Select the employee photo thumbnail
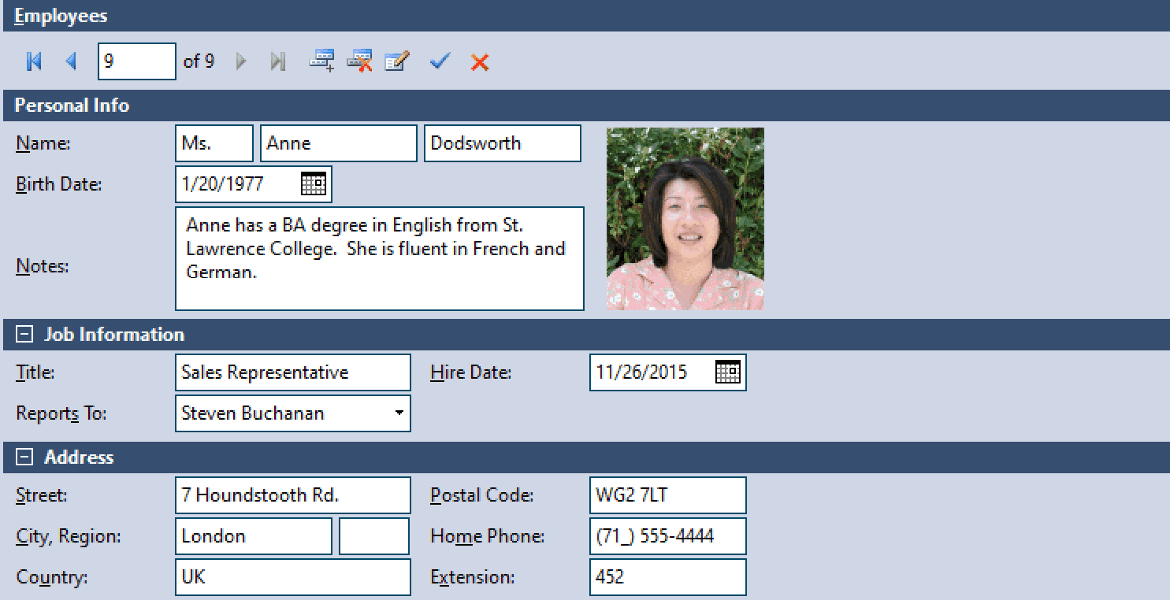The height and width of the screenshot is (600, 1170). (685, 219)
